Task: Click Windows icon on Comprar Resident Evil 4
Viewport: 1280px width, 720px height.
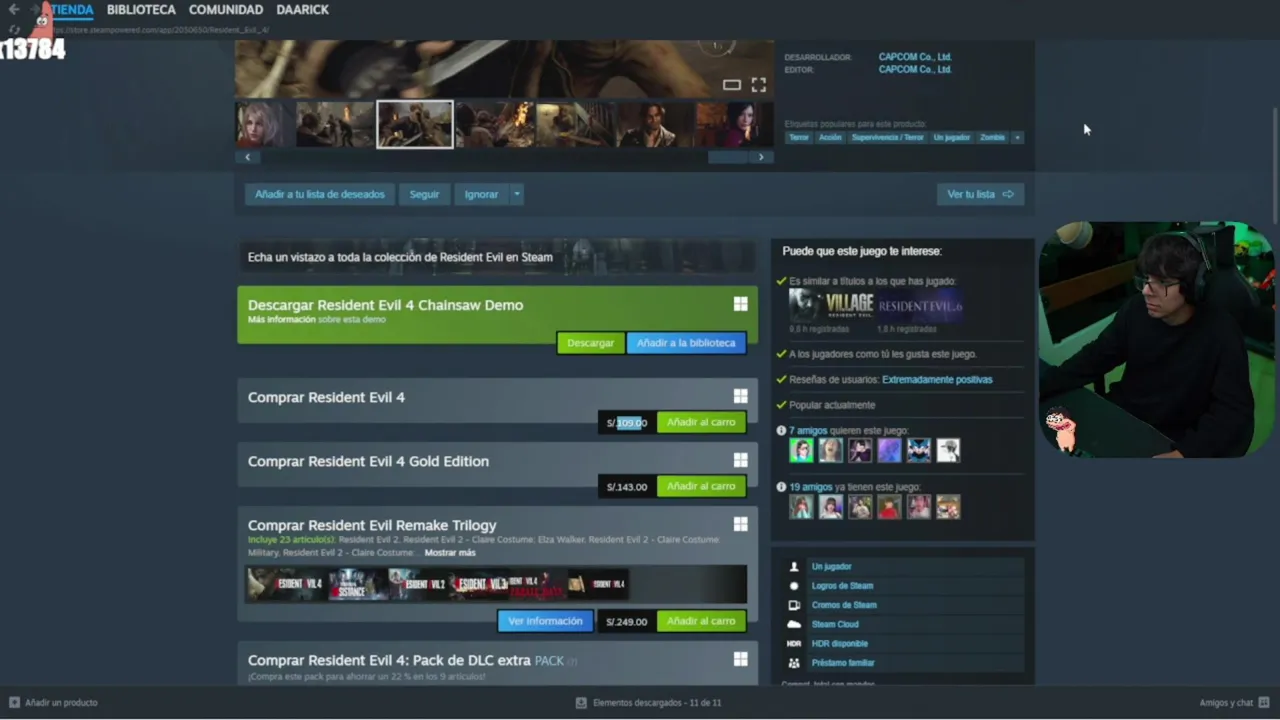Action: pyautogui.click(x=740, y=397)
